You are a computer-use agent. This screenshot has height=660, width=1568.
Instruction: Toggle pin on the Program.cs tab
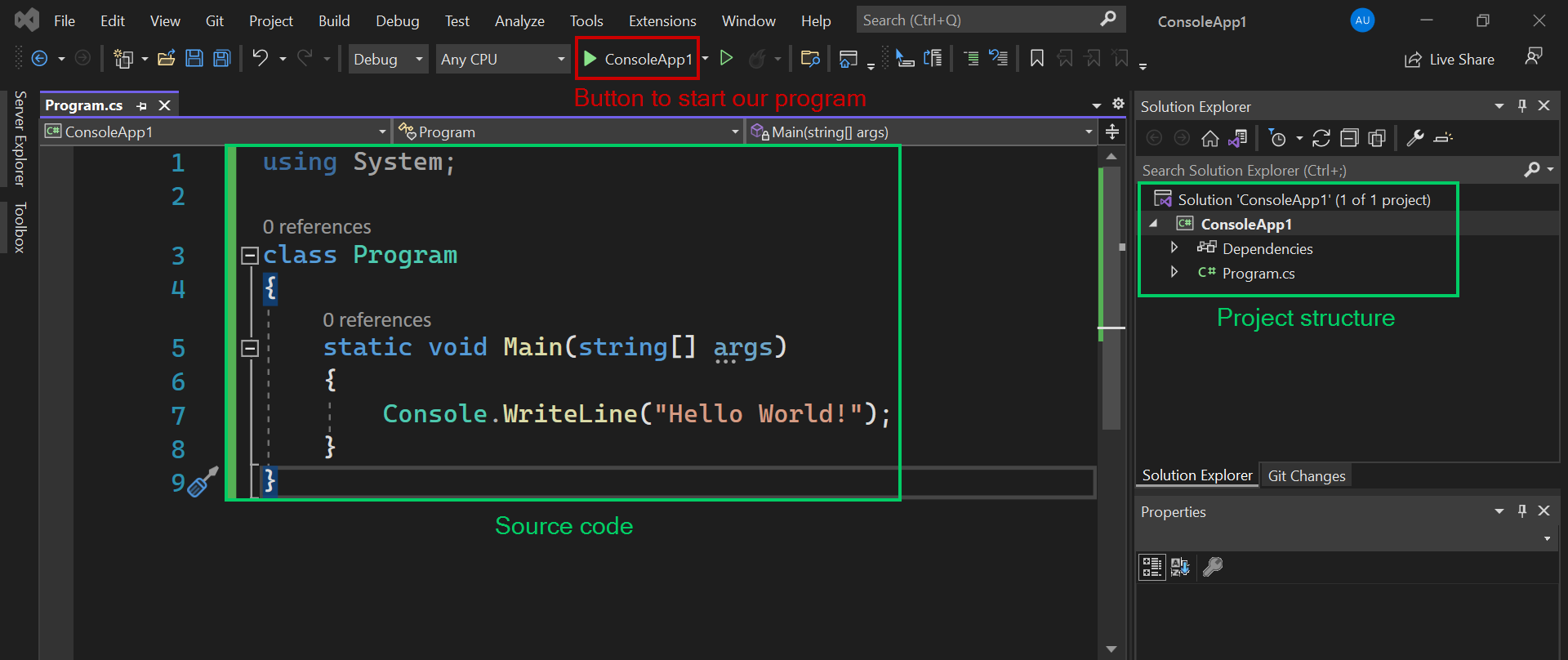tap(142, 105)
